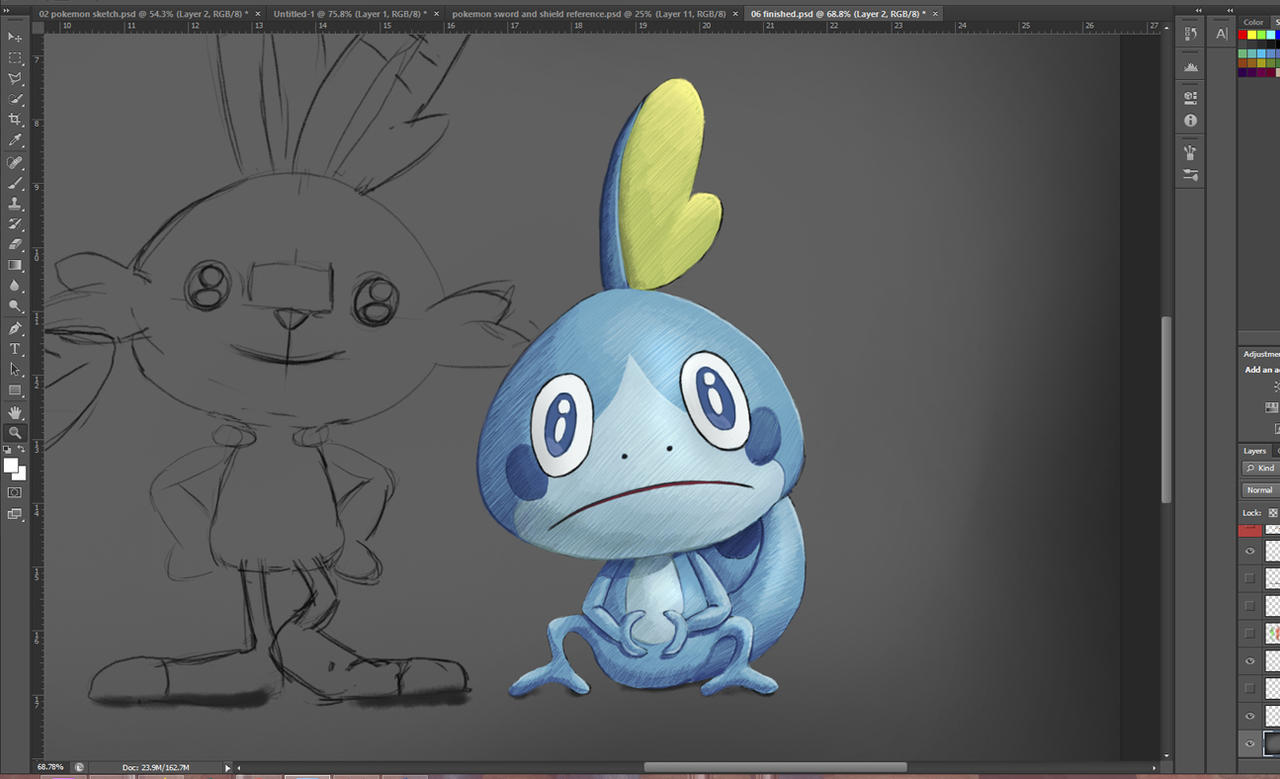The width and height of the screenshot is (1280, 779).
Task: Switch to the Hand tool
Action: coord(15,412)
